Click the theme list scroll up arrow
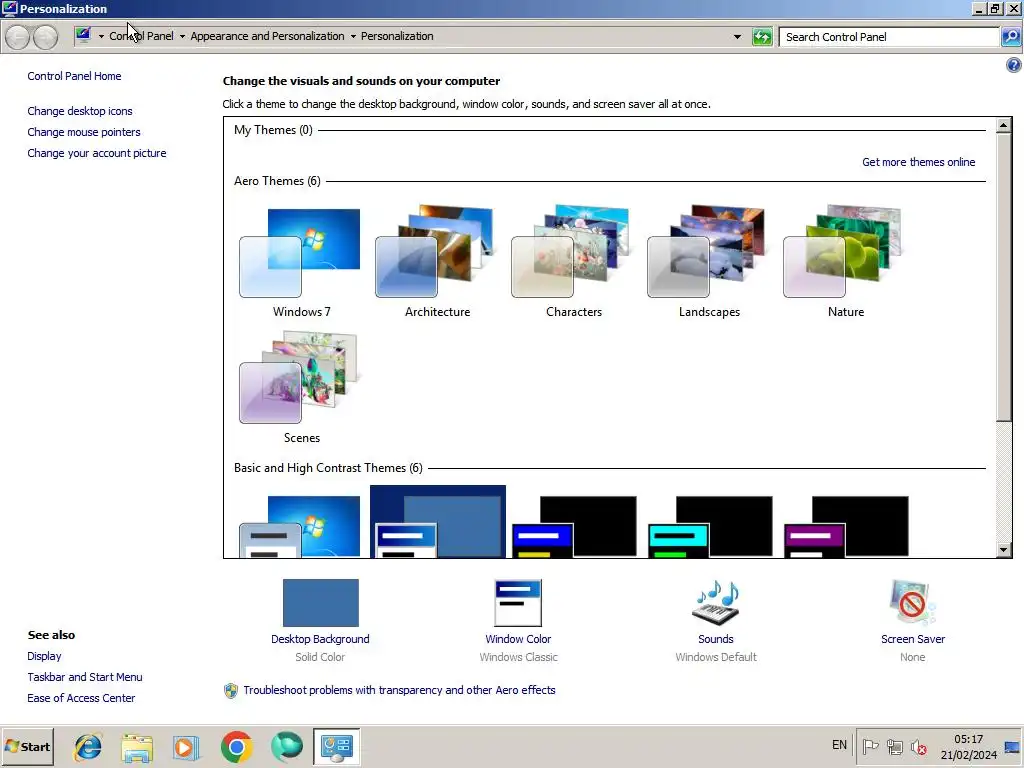This screenshot has height=768, width=1024. click(x=1004, y=125)
